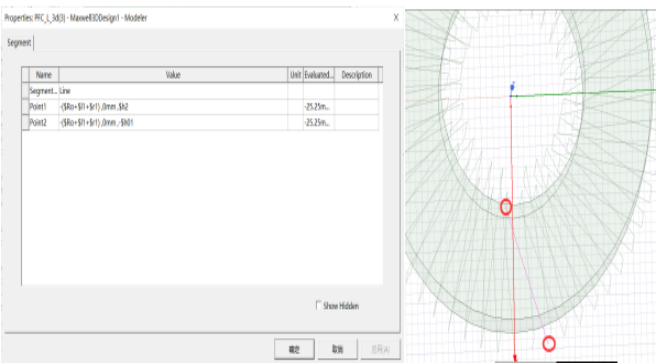Click the Name column header
This screenshot has width=656, height=363.
tap(44, 75)
